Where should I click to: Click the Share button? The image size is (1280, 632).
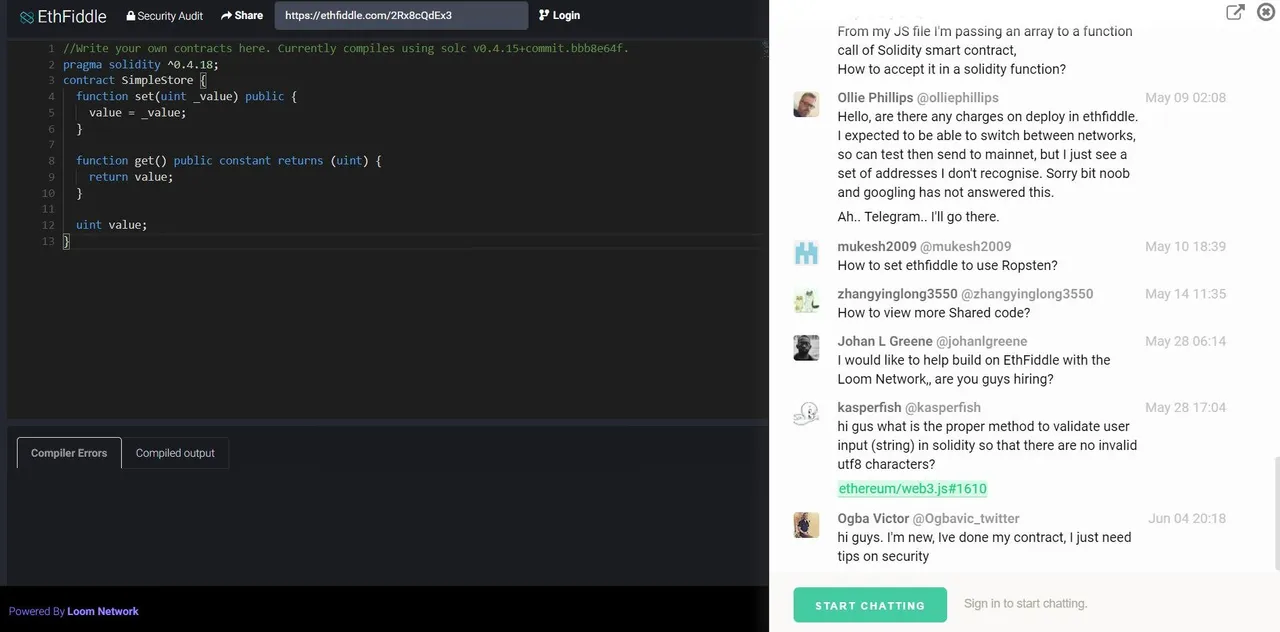point(242,16)
